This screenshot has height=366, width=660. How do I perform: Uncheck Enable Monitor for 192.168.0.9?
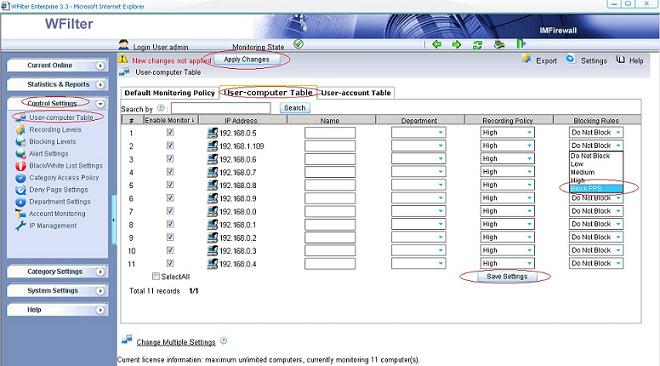tap(170, 198)
